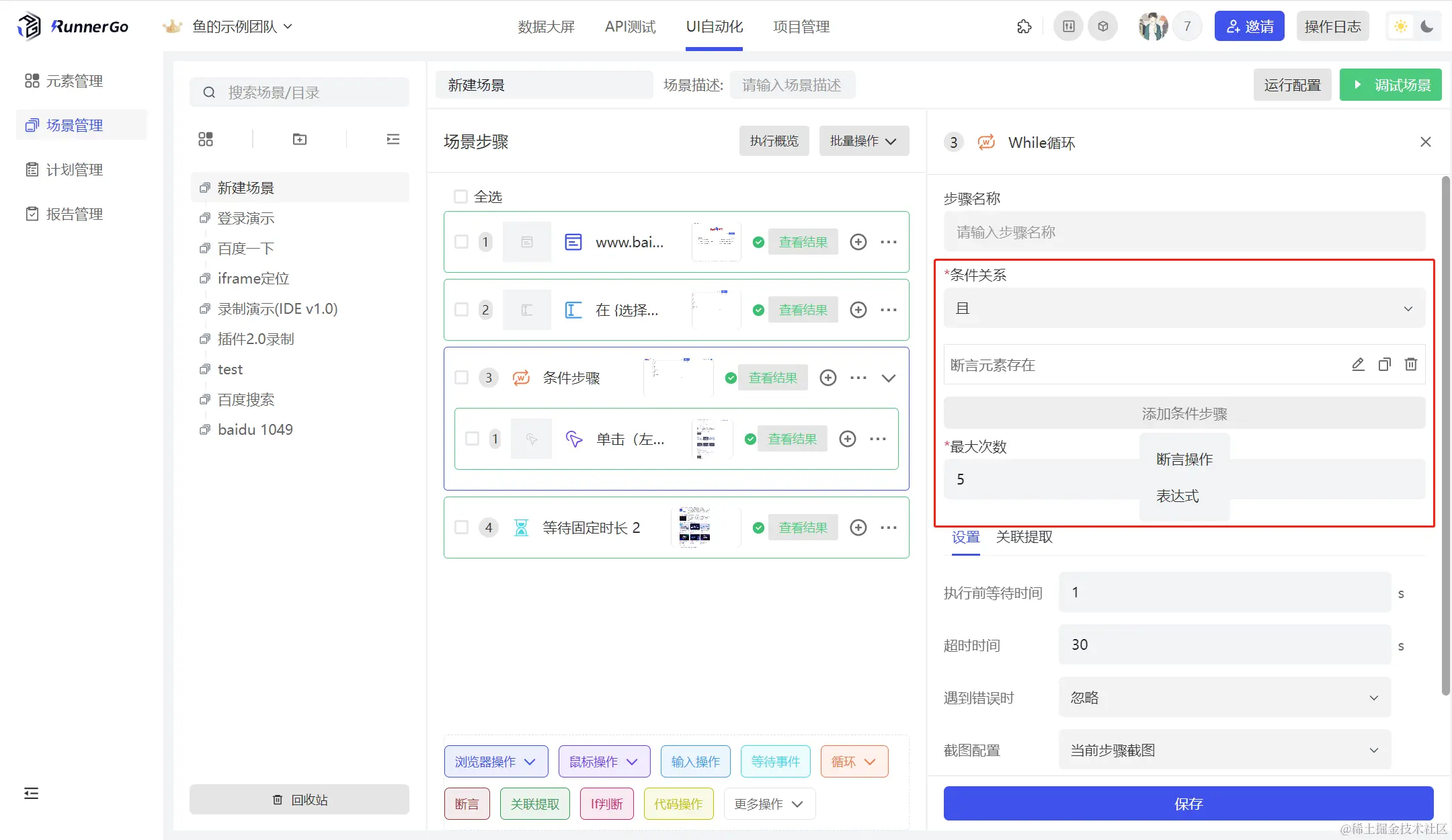Choose 表达式 from the popup menu
1452x840 pixels.
(x=1178, y=496)
